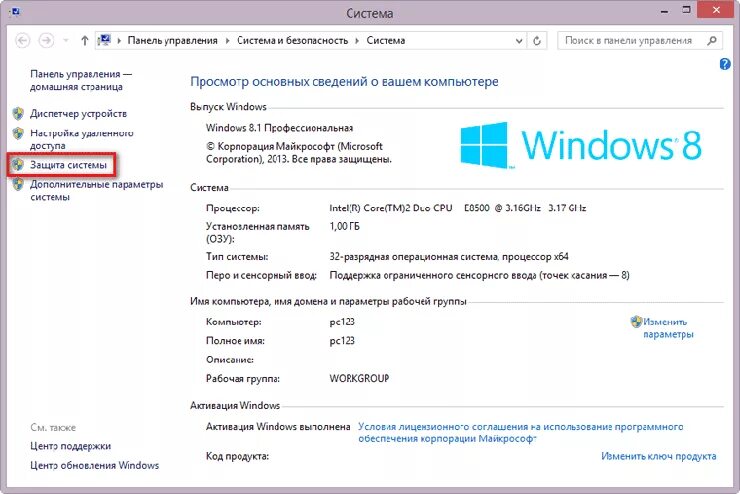This screenshot has height=494, width=740.
Task: Click Изменить параметры link
Action: (668, 328)
